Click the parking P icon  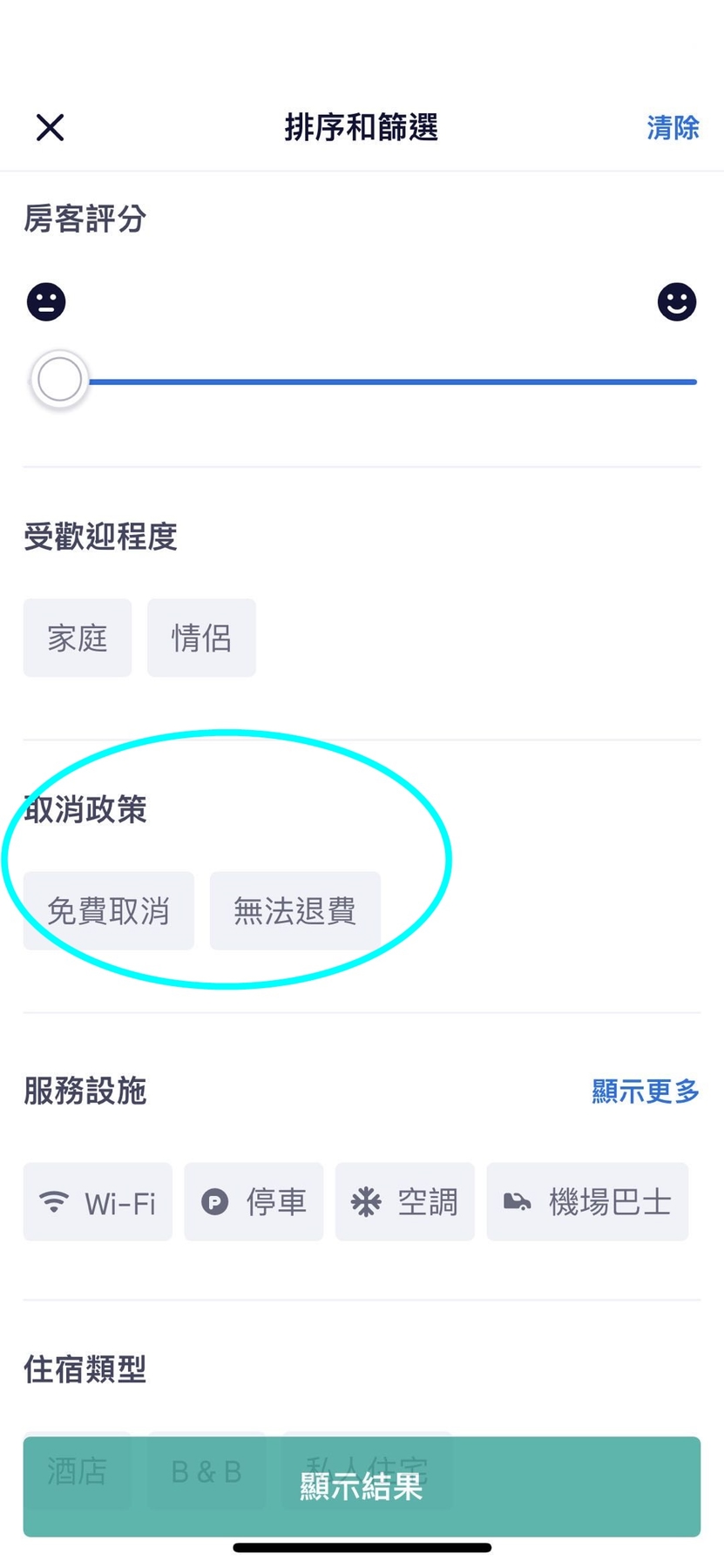[214, 1202]
